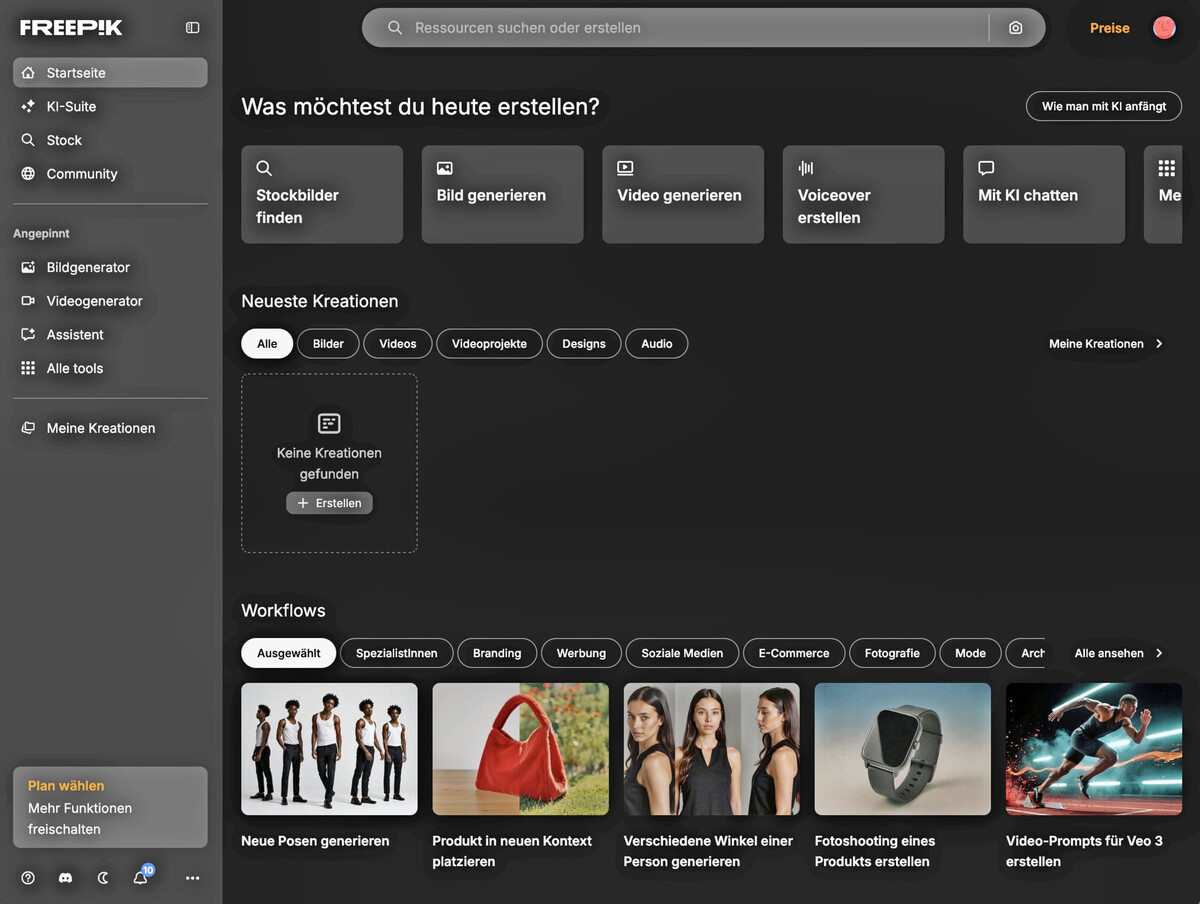This screenshot has width=1200, height=904.
Task: Click the Wie man mit KI anfängt button
Action: (1104, 106)
